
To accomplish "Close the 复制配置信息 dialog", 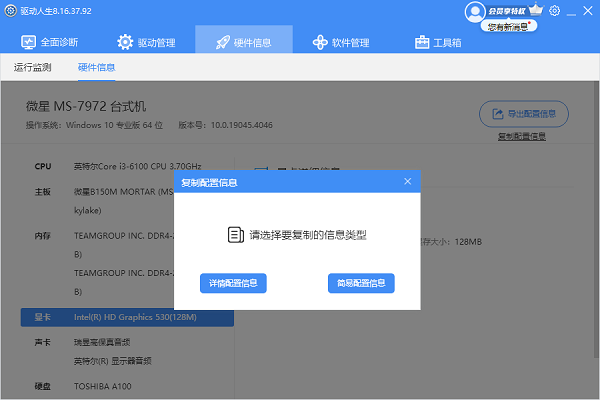I will tap(407, 181).
